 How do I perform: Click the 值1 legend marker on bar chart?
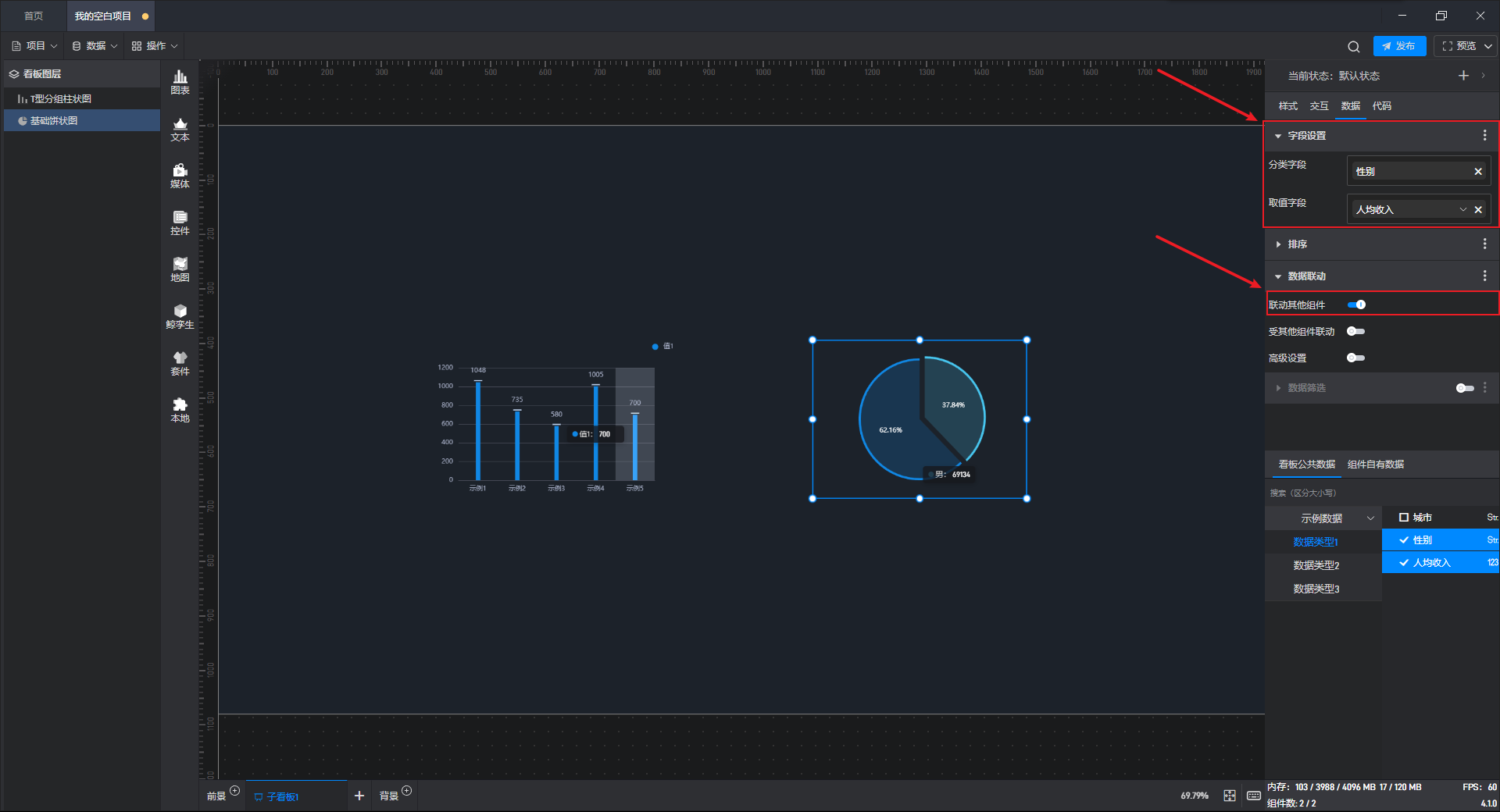pos(655,347)
